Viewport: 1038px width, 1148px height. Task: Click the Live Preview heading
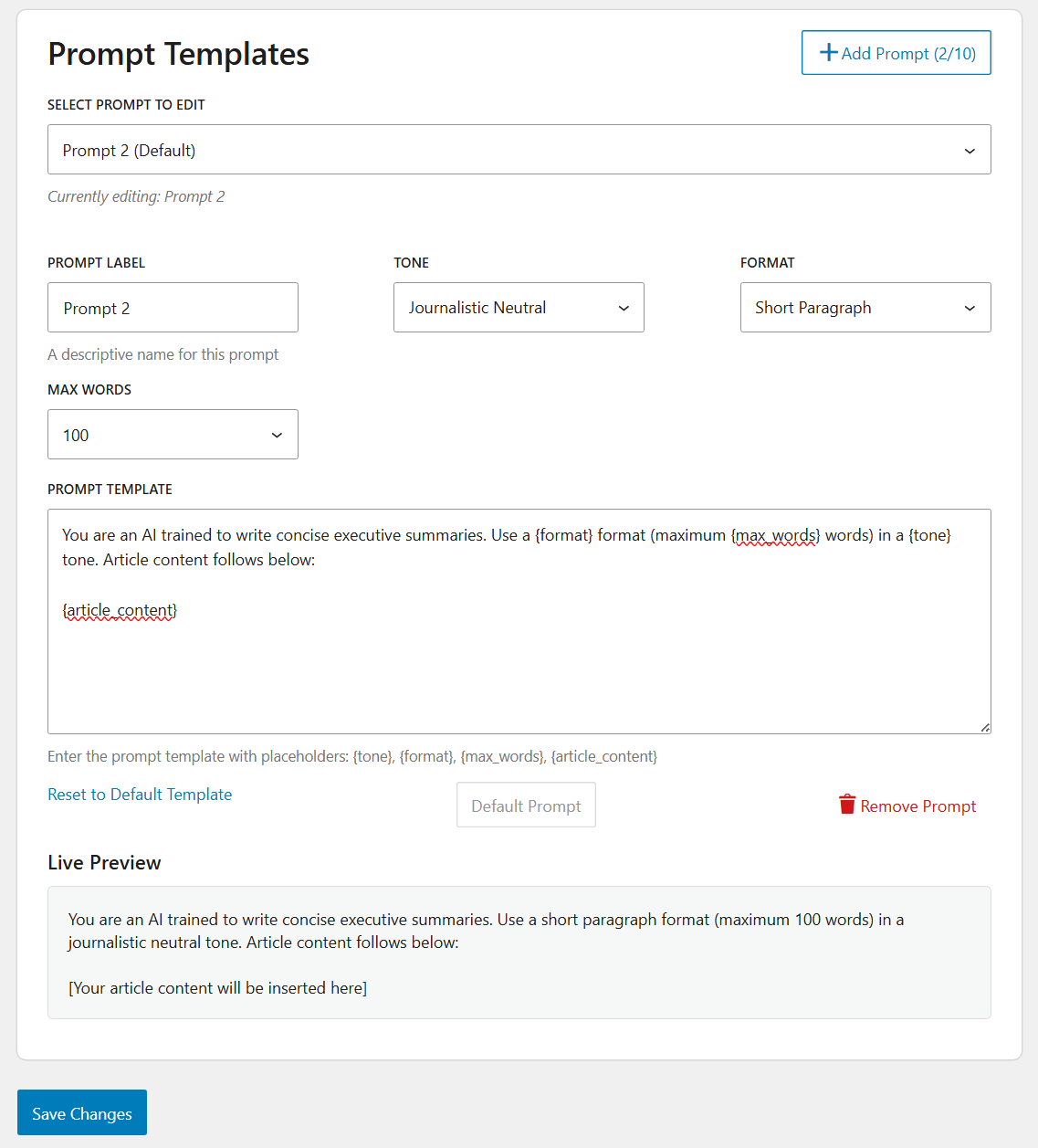coord(104,863)
